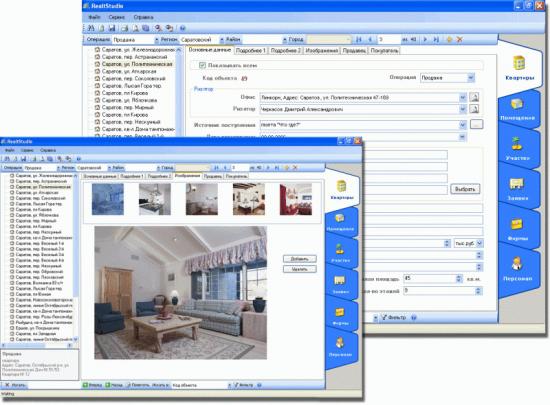The height and width of the screenshot is (405, 550).
Task: Switch to Основные данные tab in front window
Action: click(x=100, y=176)
